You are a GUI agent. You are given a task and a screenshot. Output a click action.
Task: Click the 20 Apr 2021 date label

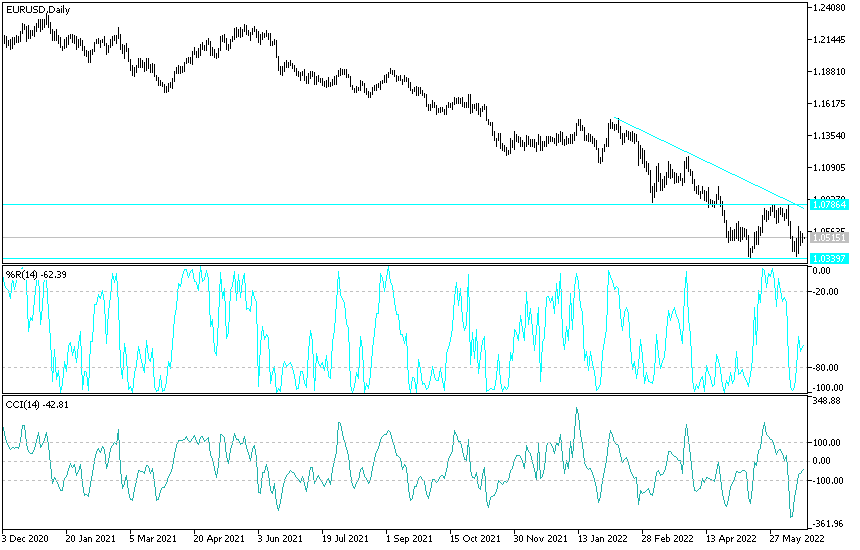(x=219, y=539)
